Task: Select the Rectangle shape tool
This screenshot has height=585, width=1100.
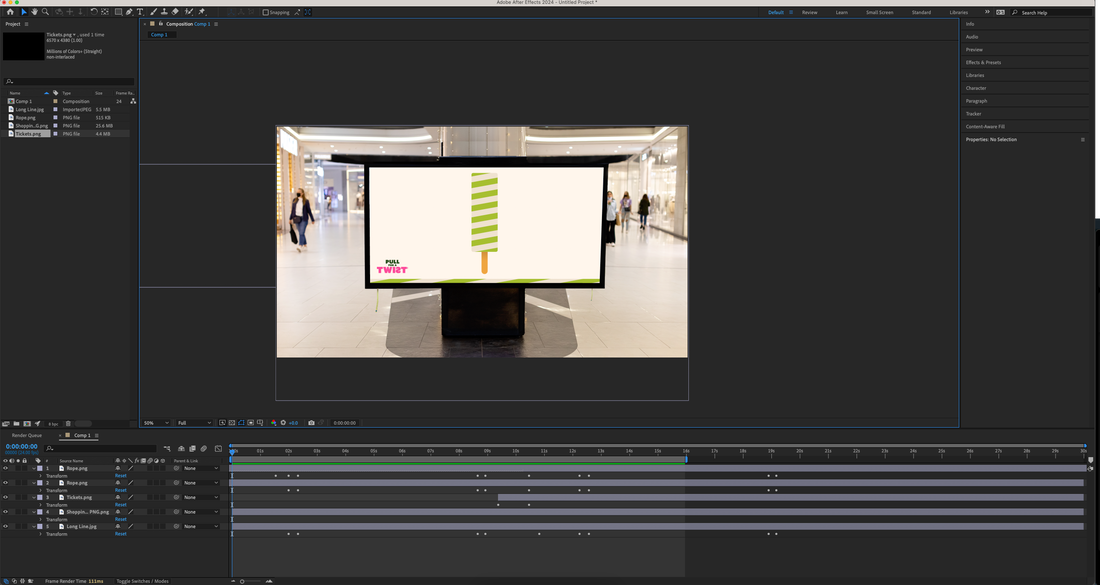Action: click(119, 12)
